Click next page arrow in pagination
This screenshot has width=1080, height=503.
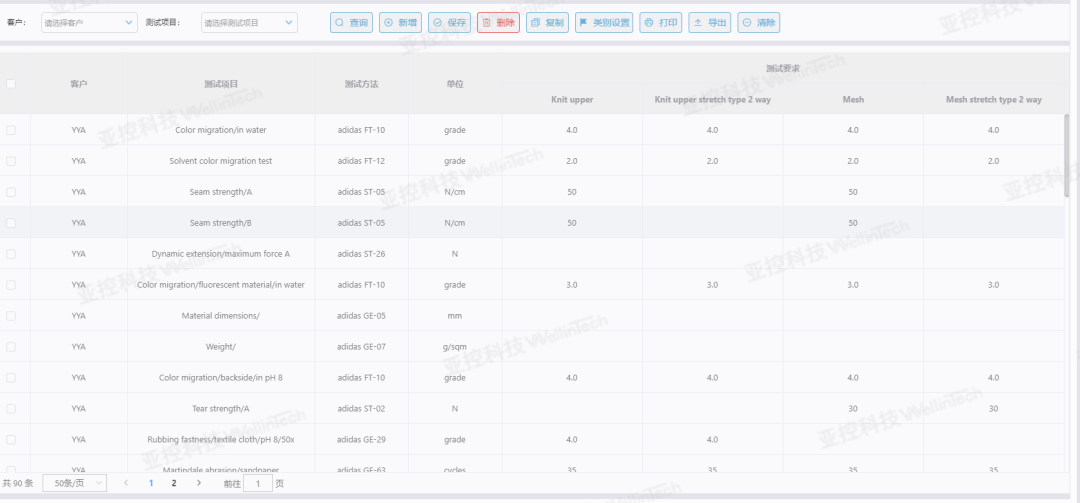(x=198, y=483)
